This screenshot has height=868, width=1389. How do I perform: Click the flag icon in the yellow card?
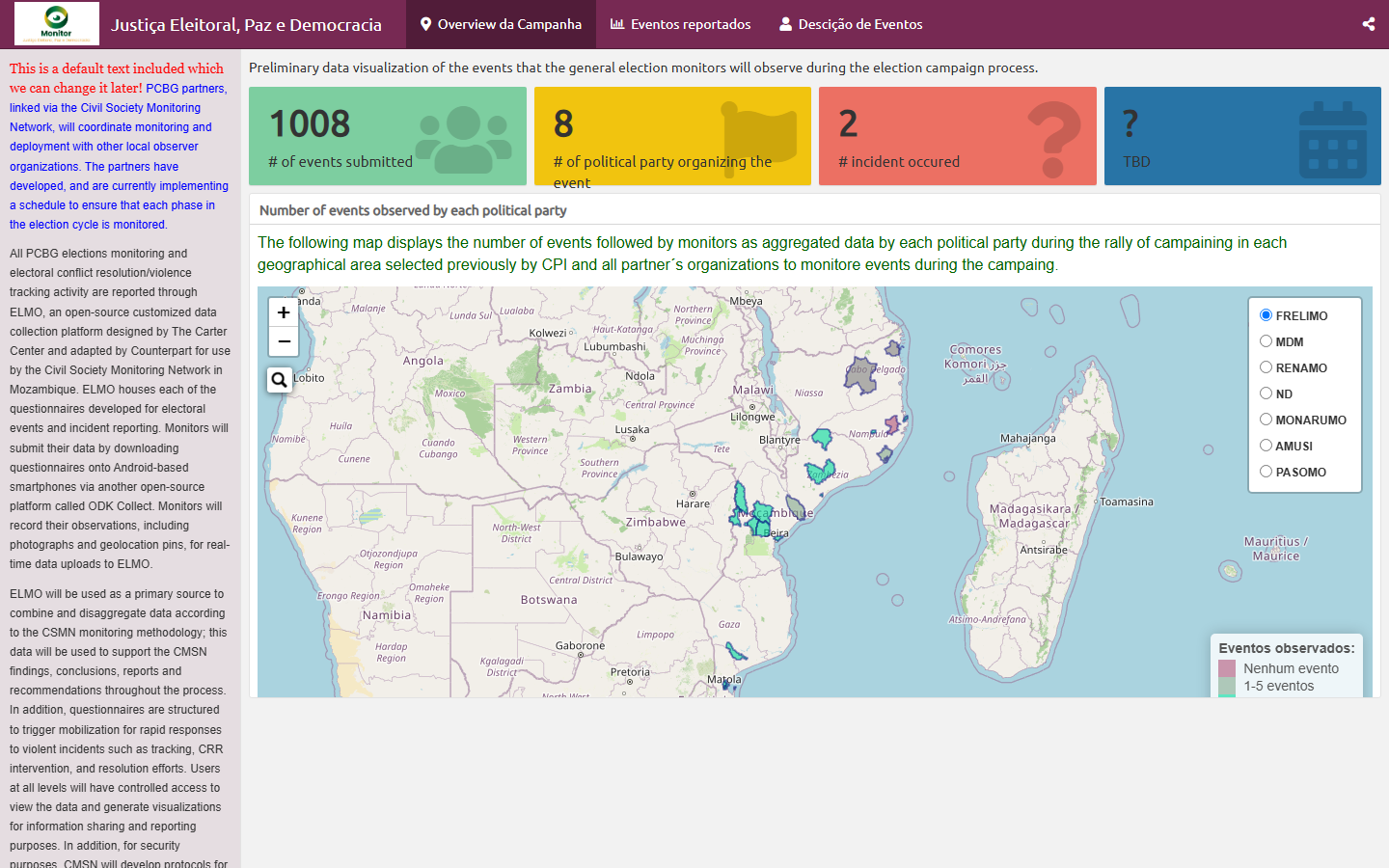coord(760,141)
